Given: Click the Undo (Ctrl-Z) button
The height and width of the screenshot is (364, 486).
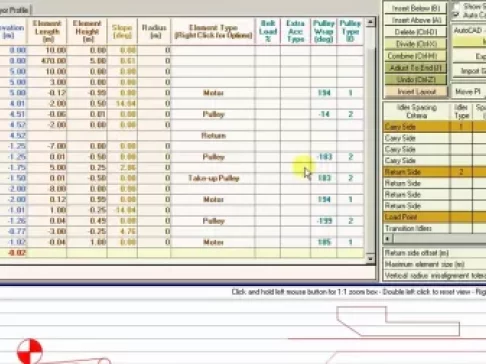Looking at the screenshot, I should click(x=416, y=80).
